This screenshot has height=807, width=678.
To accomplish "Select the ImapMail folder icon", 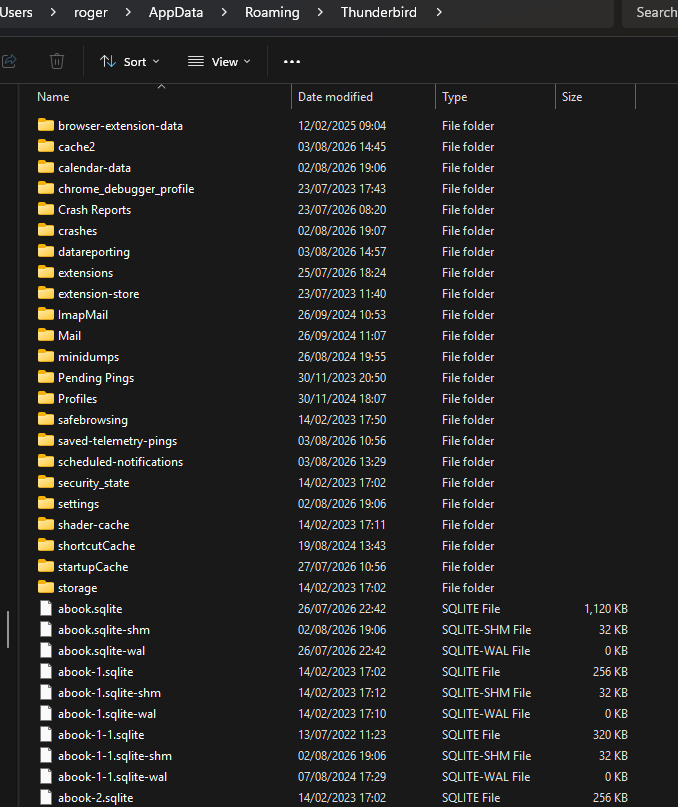I will click(x=46, y=314).
